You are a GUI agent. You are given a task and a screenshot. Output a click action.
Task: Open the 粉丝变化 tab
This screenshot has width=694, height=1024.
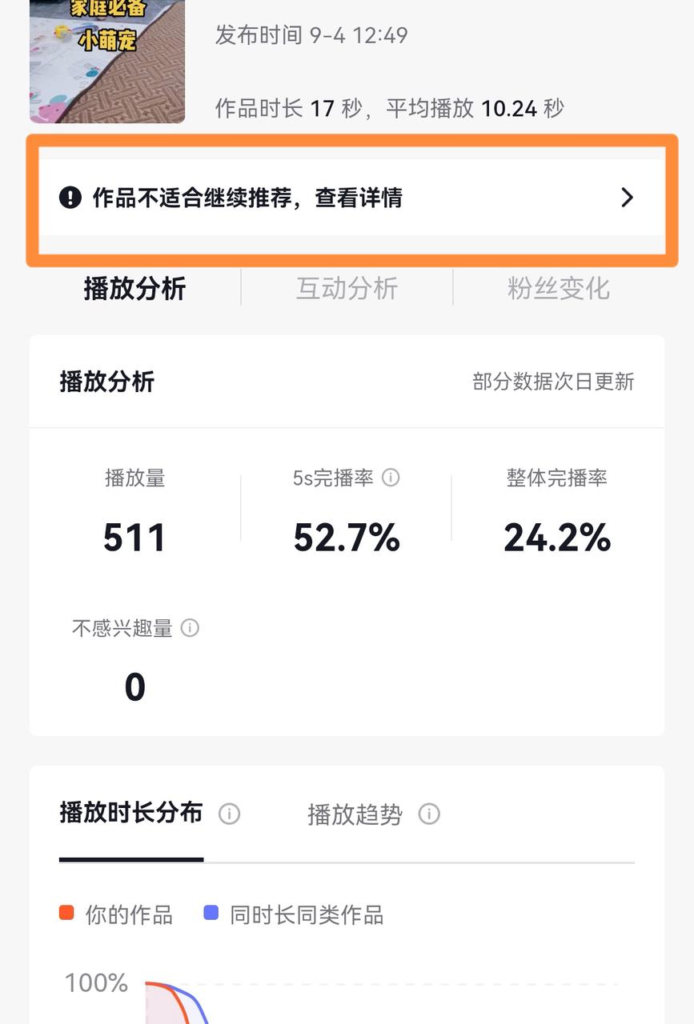tap(557, 289)
